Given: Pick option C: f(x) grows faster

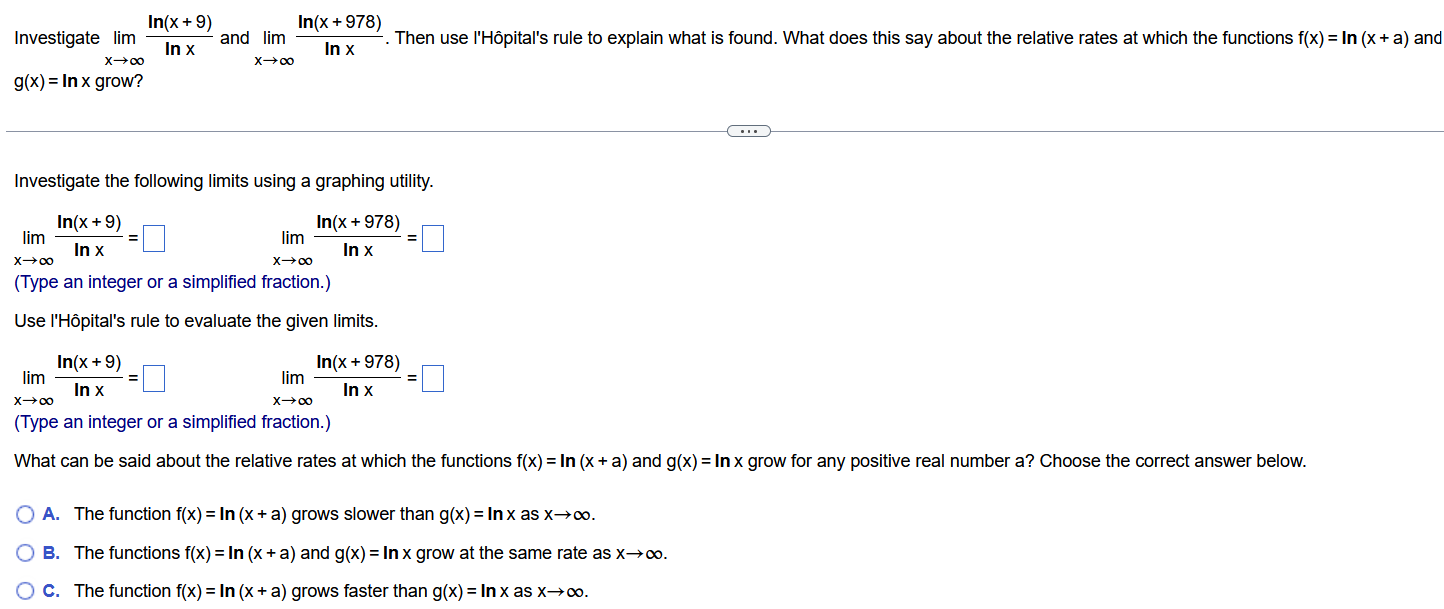Looking at the screenshot, I should pyautogui.click(x=26, y=591).
